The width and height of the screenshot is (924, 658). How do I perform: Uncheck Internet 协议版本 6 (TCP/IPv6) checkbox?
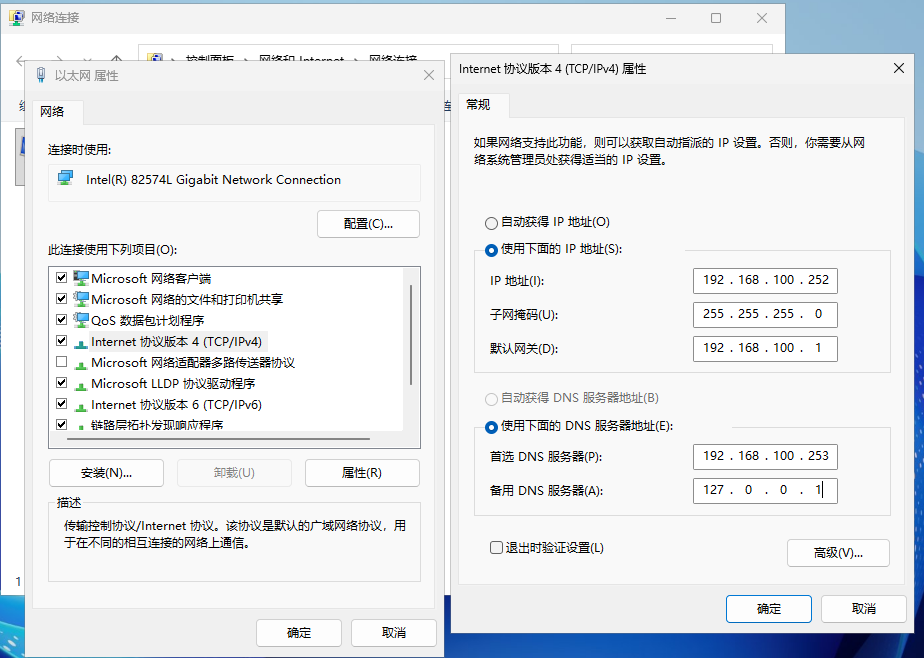click(x=62, y=405)
